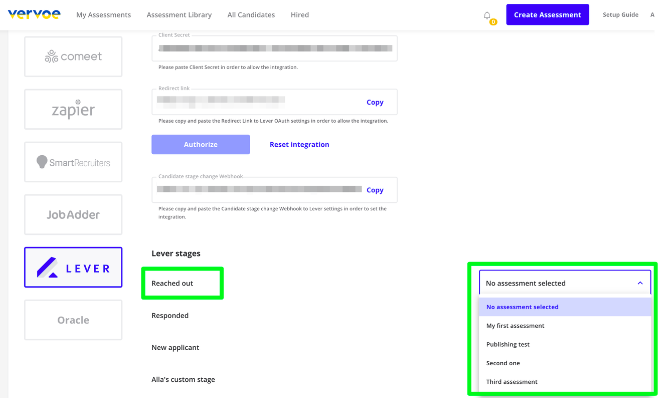Collapse the assessment dropdown chevron
This screenshot has width=659, height=398.
pos(640,283)
